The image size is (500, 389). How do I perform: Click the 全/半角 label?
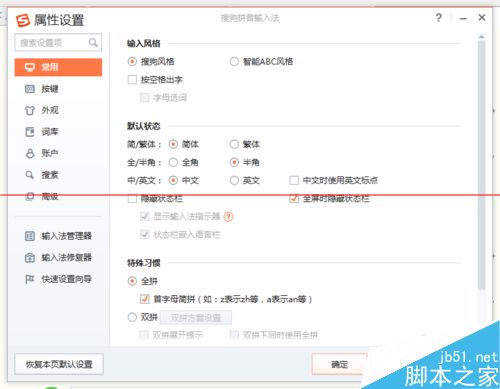(144, 162)
